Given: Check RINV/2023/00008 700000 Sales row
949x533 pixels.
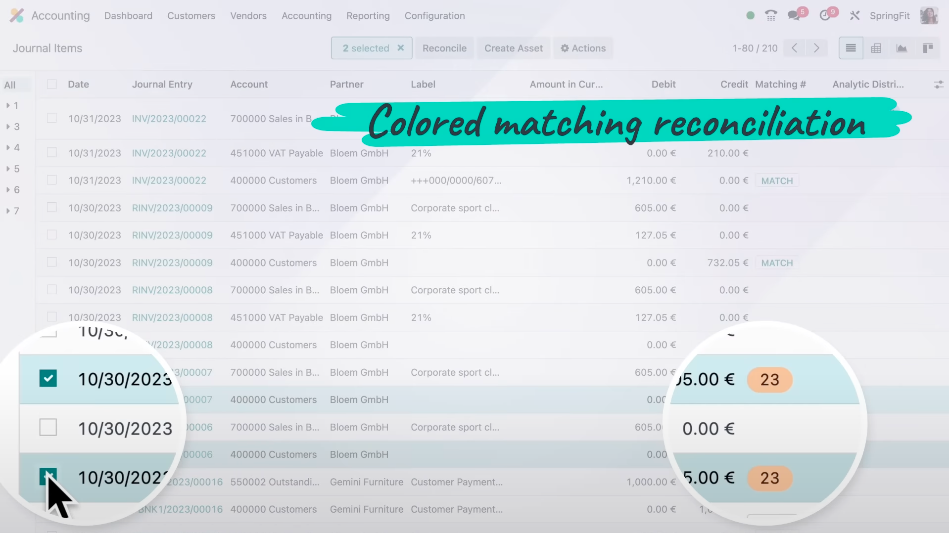Looking at the screenshot, I should pyautogui.click(x=52, y=290).
